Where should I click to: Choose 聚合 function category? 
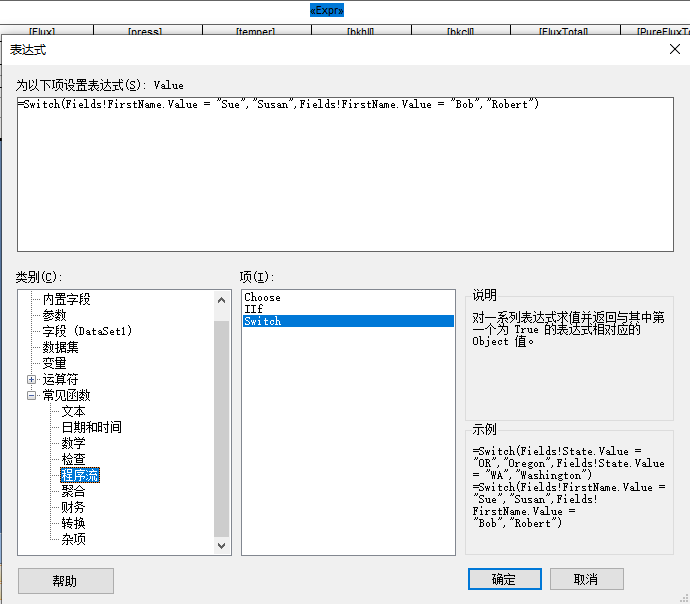click(73, 491)
